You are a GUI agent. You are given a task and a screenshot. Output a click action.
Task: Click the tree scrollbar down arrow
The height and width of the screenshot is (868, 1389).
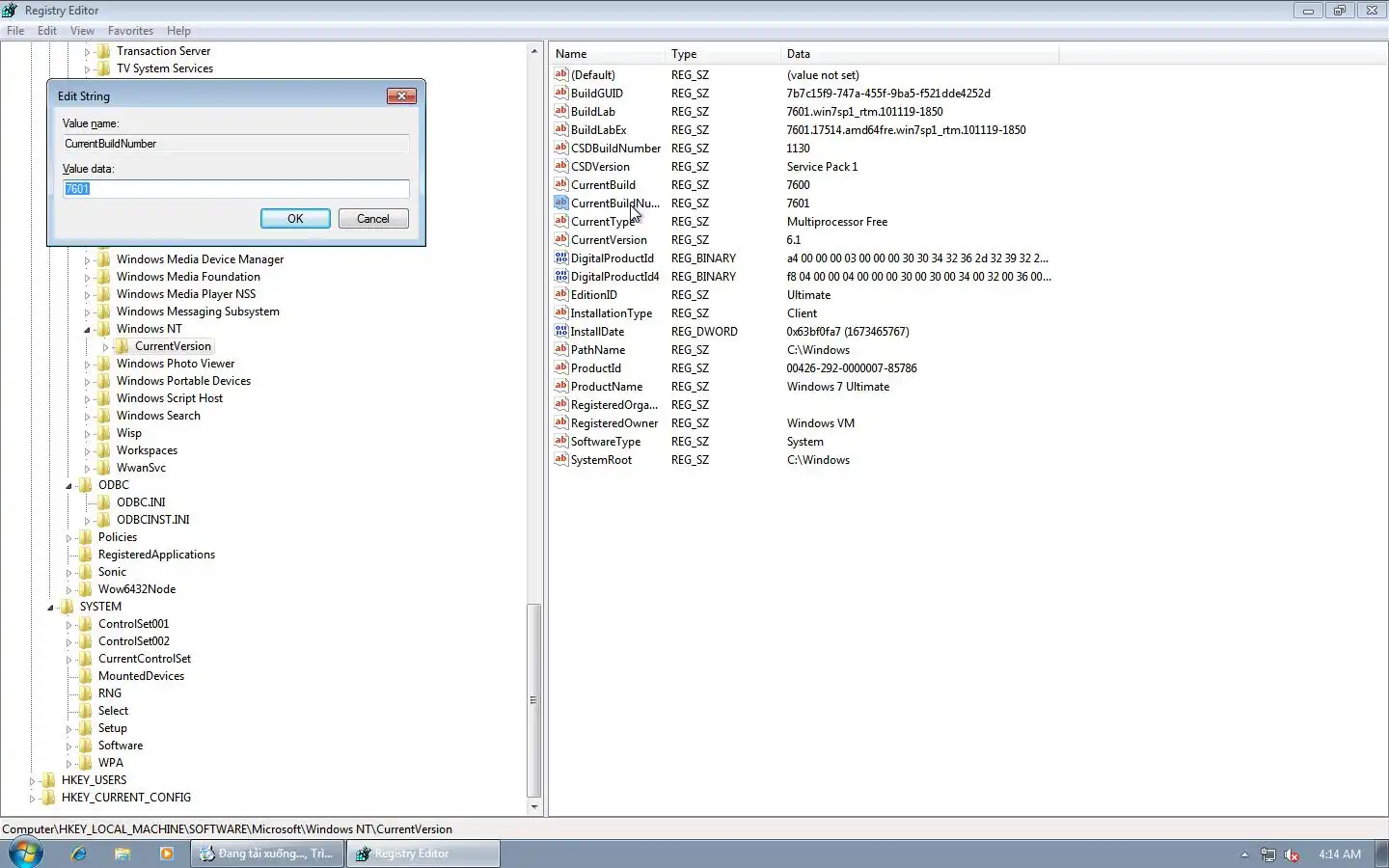point(534,807)
